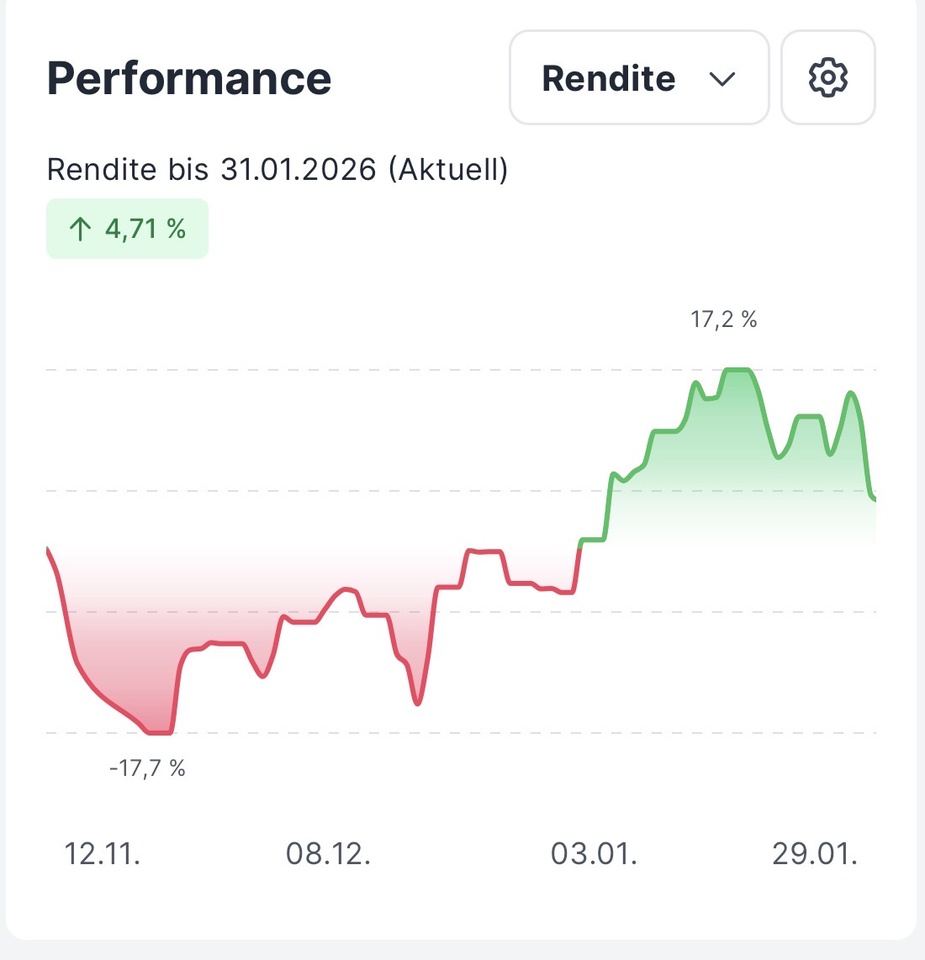The height and width of the screenshot is (960, 925).
Task: Click the left start of the red chart line
Action: coord(49,550)
